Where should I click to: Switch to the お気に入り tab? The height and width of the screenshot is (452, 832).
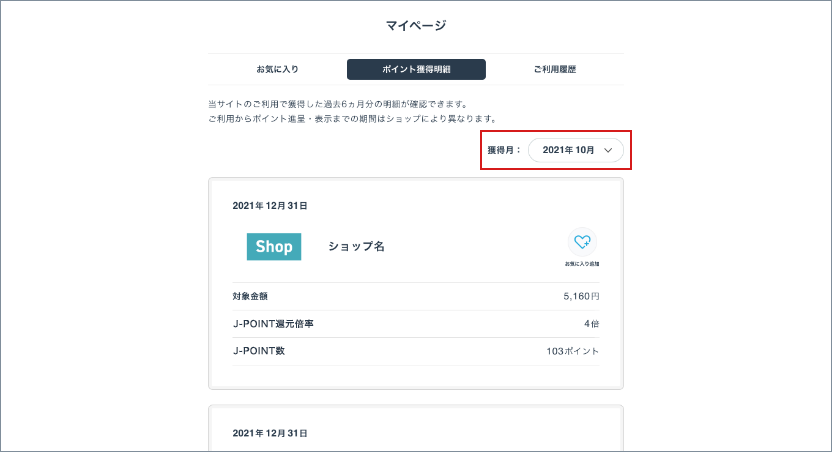point(277,69)
